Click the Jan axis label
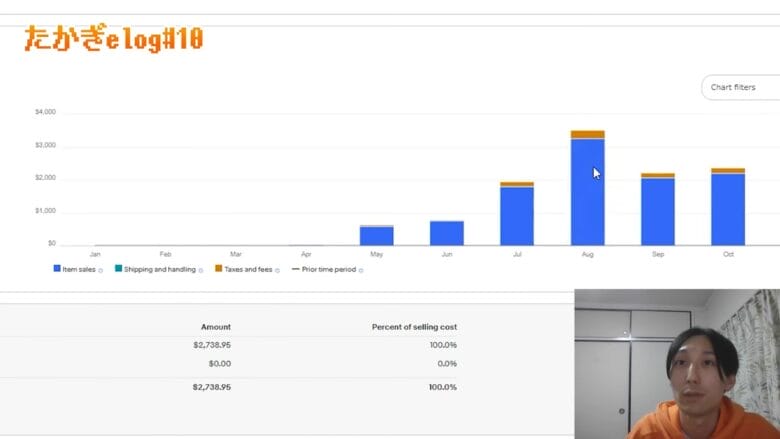The image size is (780, 439). (95, 254)
